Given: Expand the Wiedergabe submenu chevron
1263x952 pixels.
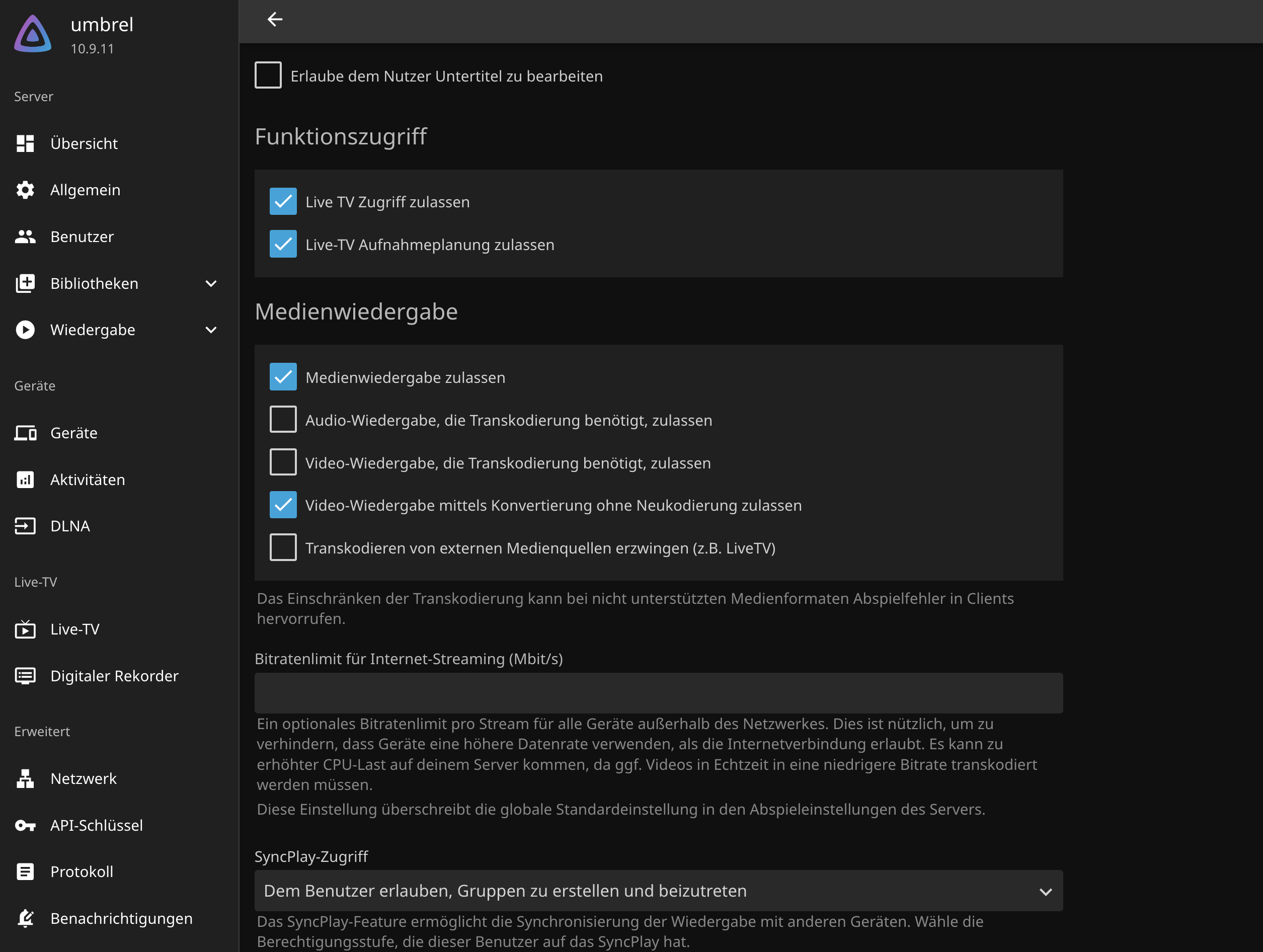Looking at the screenshot, I should [211, 330].
